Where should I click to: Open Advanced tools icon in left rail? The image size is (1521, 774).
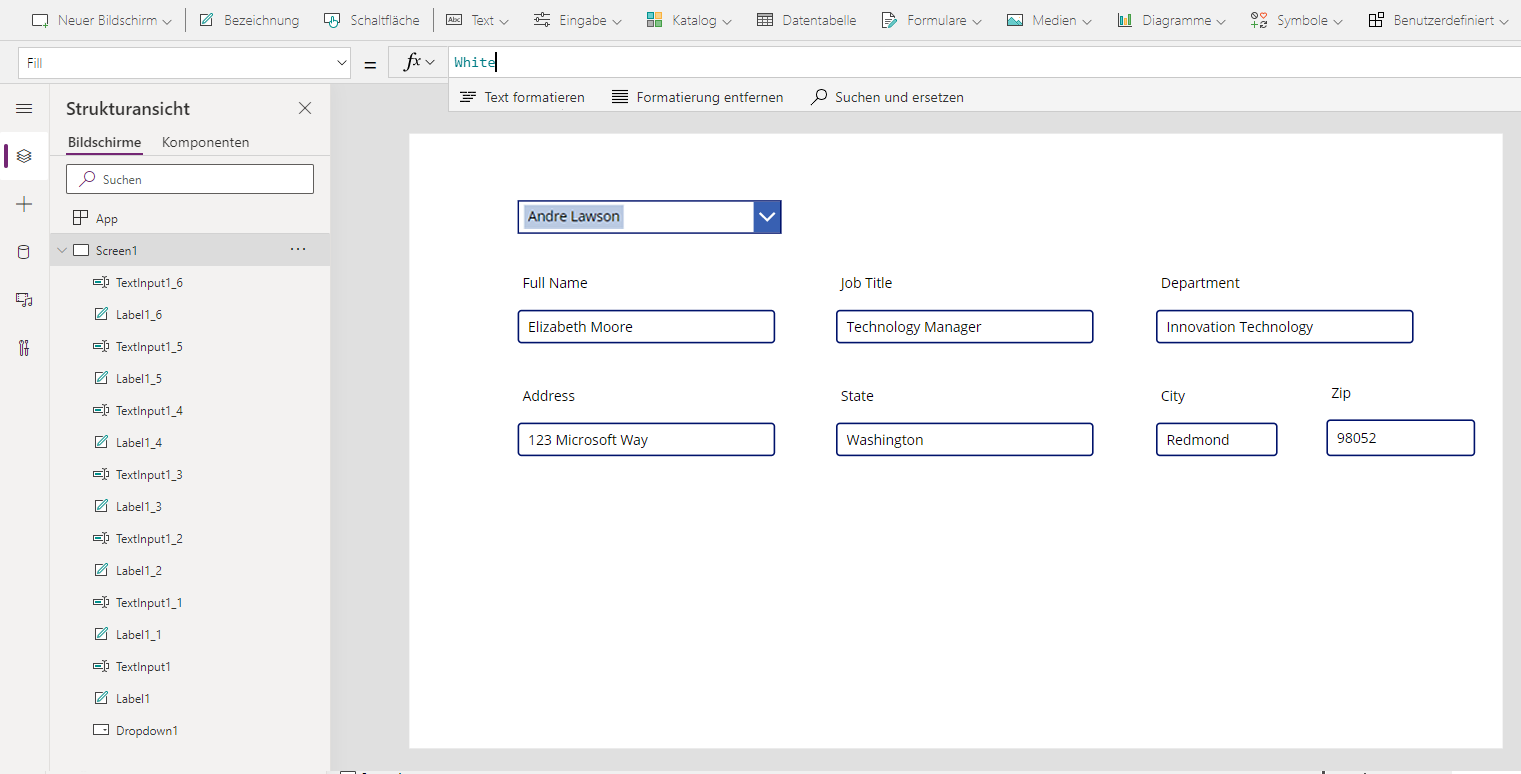[25, 348]
